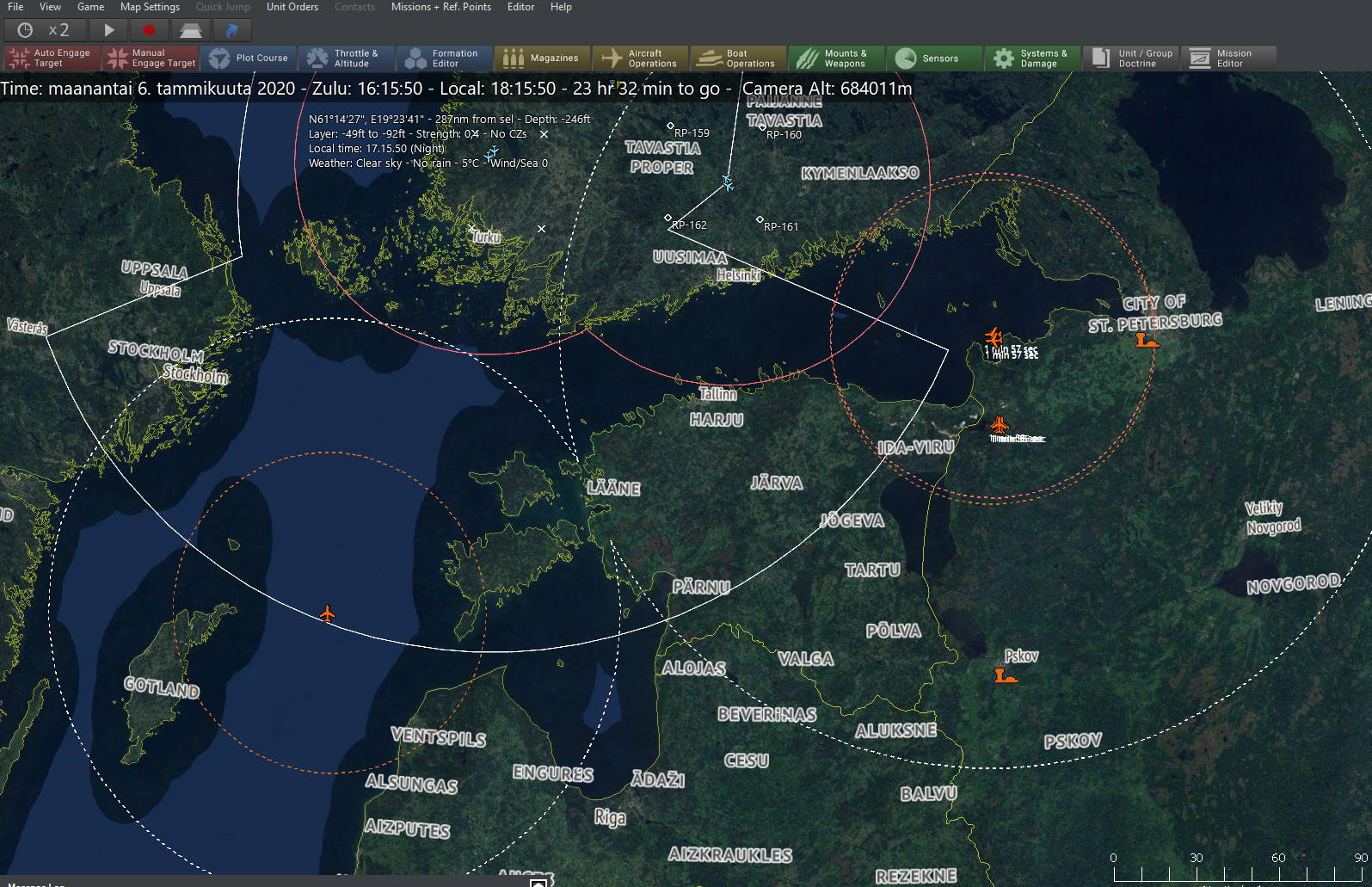1372x887 pixels.
Task: Open the Sensors panel
Action: pyautogui.click(x=934, y=58)
